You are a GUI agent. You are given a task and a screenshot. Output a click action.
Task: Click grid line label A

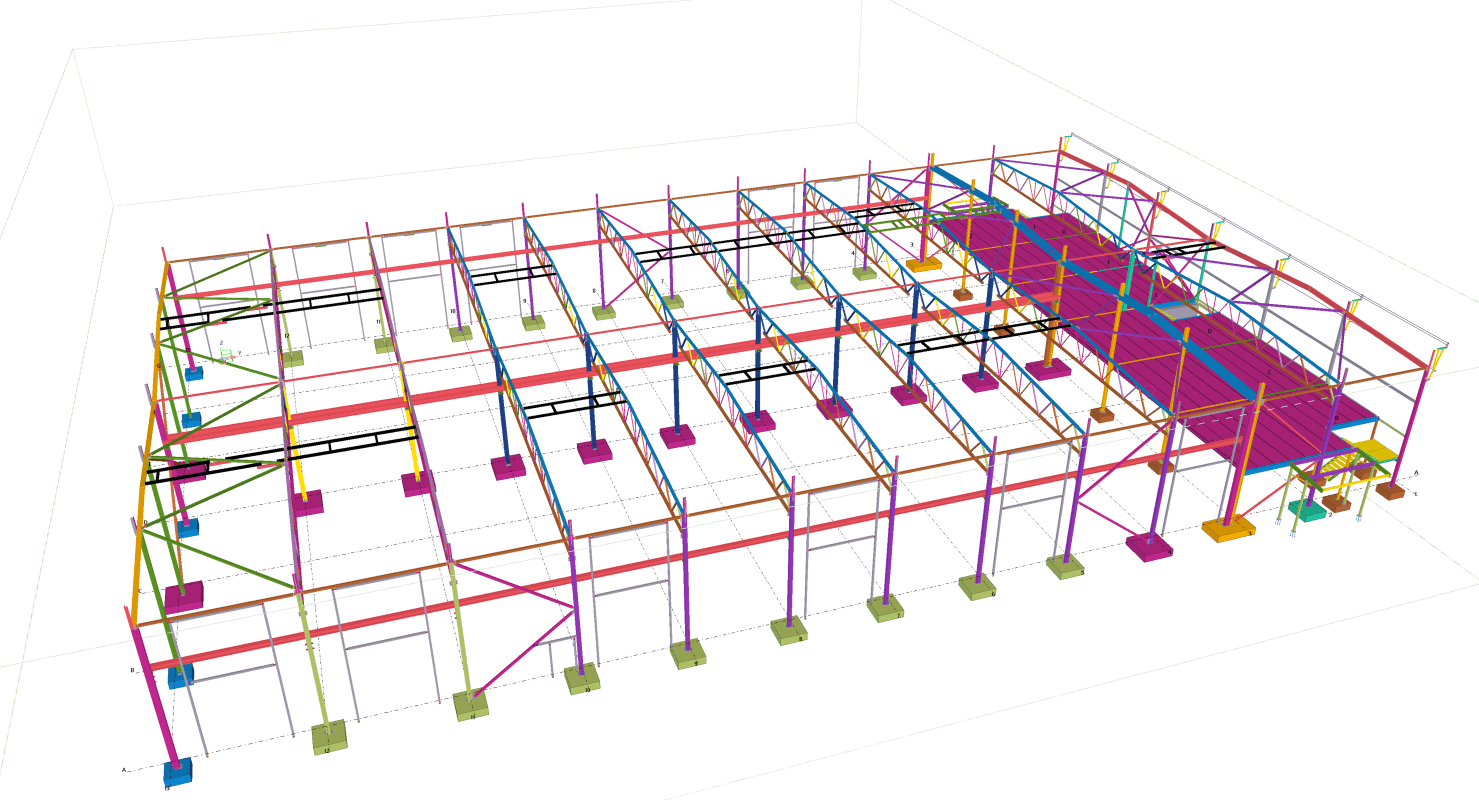(124, 770)
